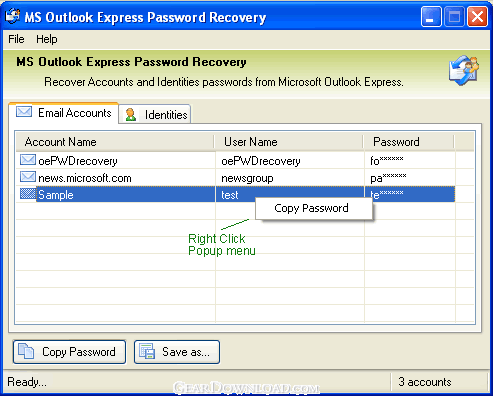Open the Help menu
This screenshot has width=493, height=396.
[x=47, y=39]
